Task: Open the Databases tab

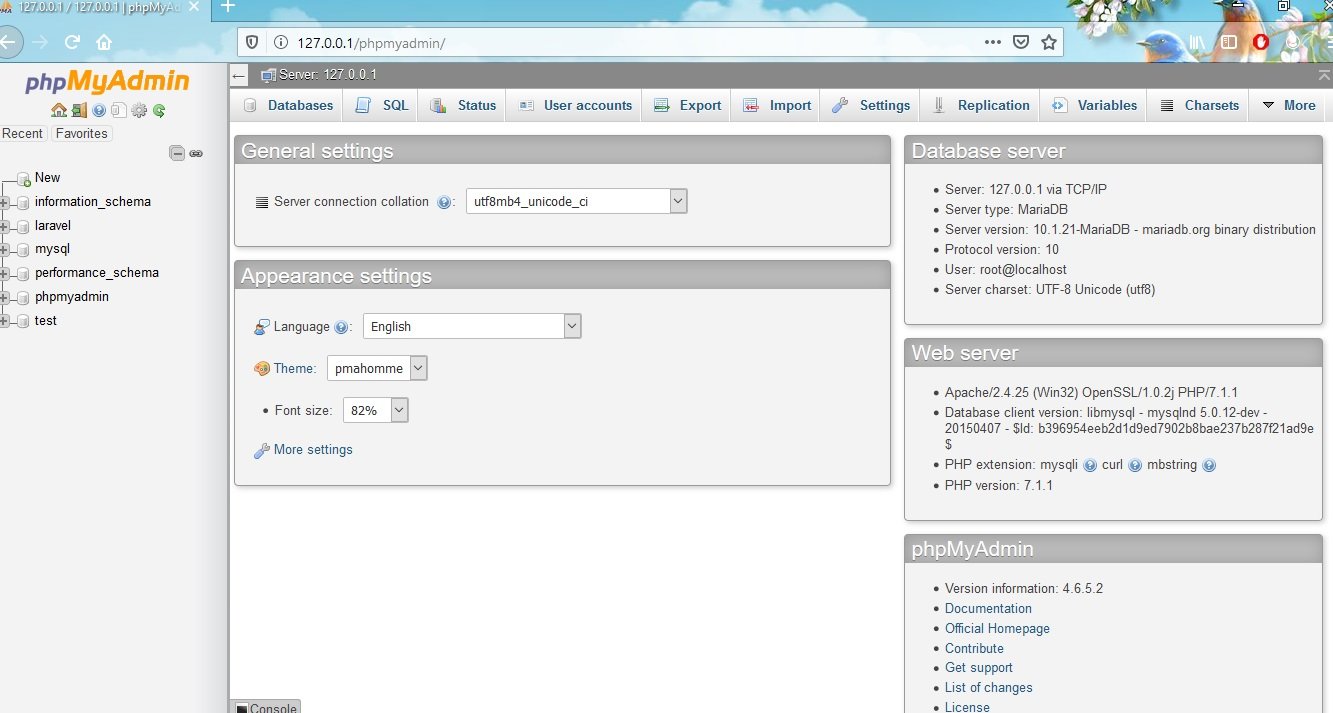Action: click(x=288, y=105)
